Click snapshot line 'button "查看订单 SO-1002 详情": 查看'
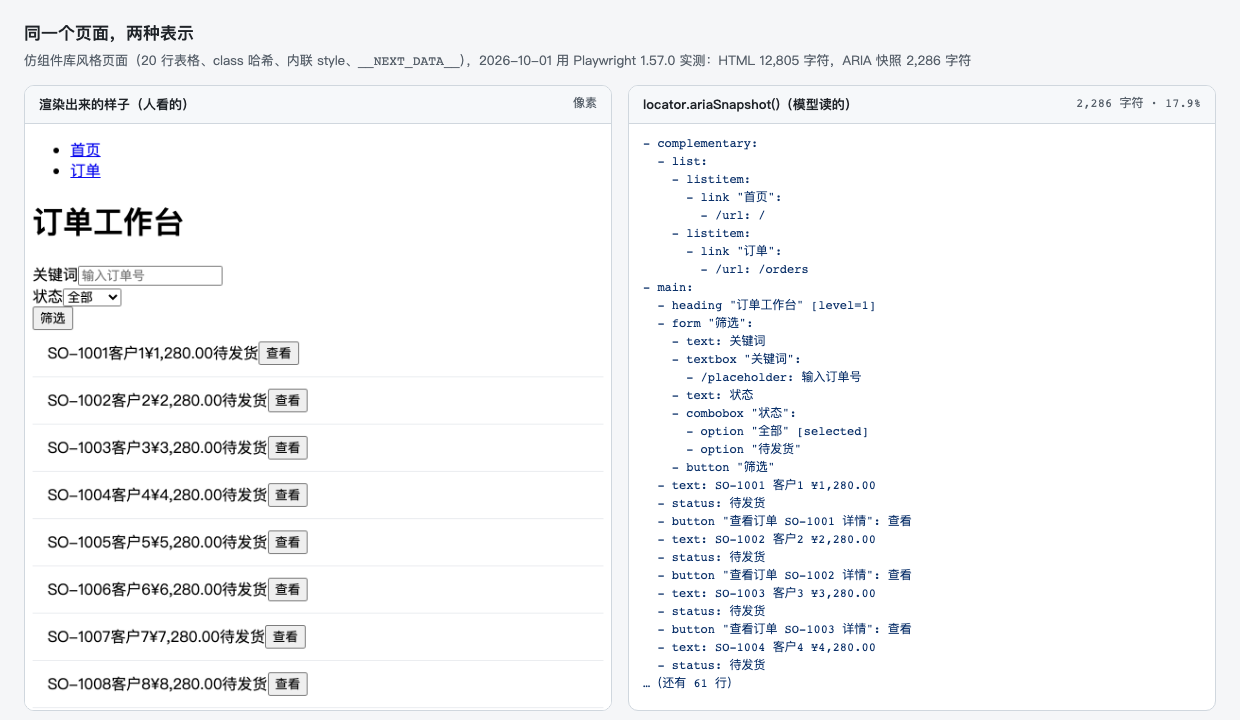The image size is (1240, 720). 784,575
